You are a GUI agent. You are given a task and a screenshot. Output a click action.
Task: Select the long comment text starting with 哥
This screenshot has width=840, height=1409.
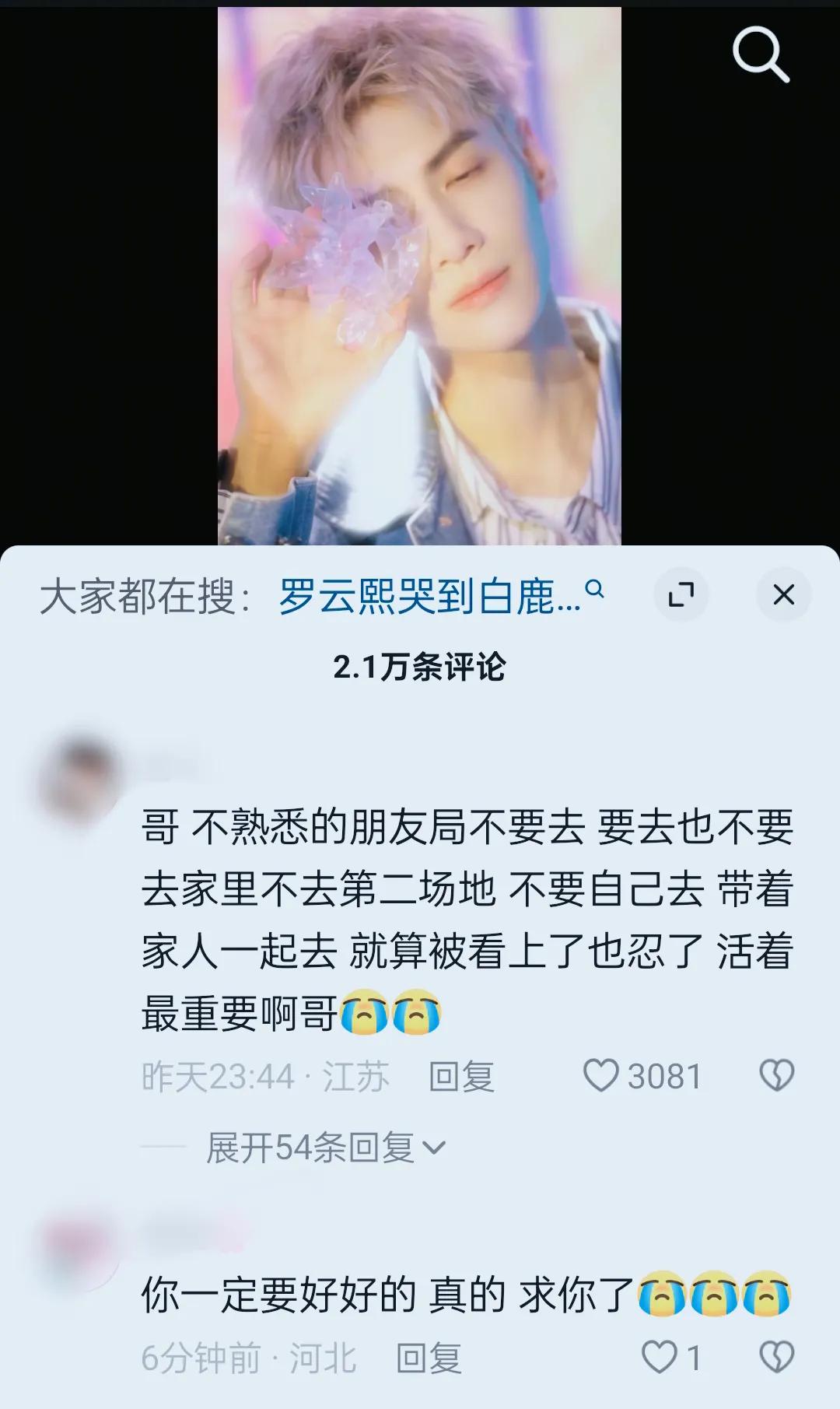467,920
